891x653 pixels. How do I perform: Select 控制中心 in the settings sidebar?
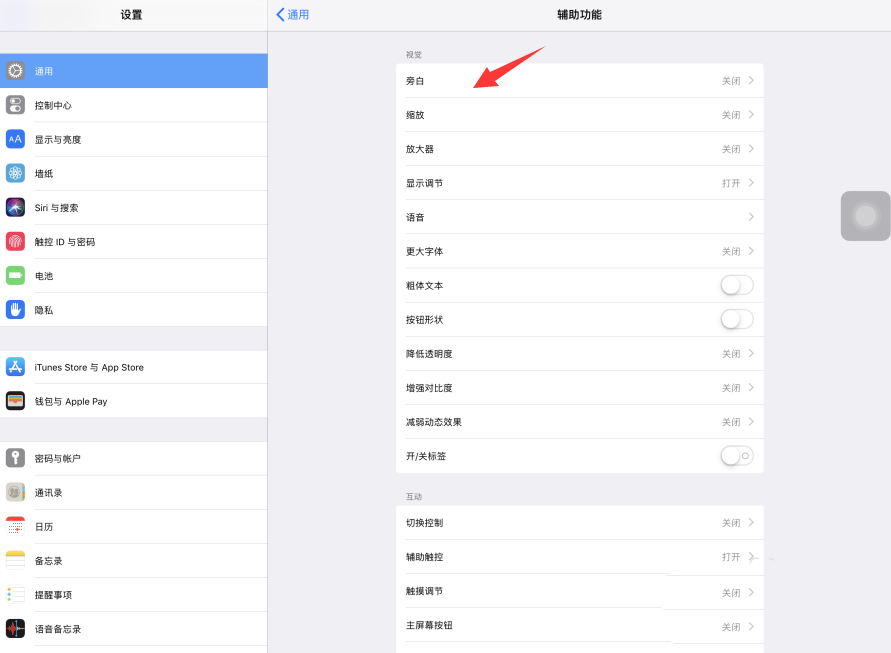pos(134,105)
